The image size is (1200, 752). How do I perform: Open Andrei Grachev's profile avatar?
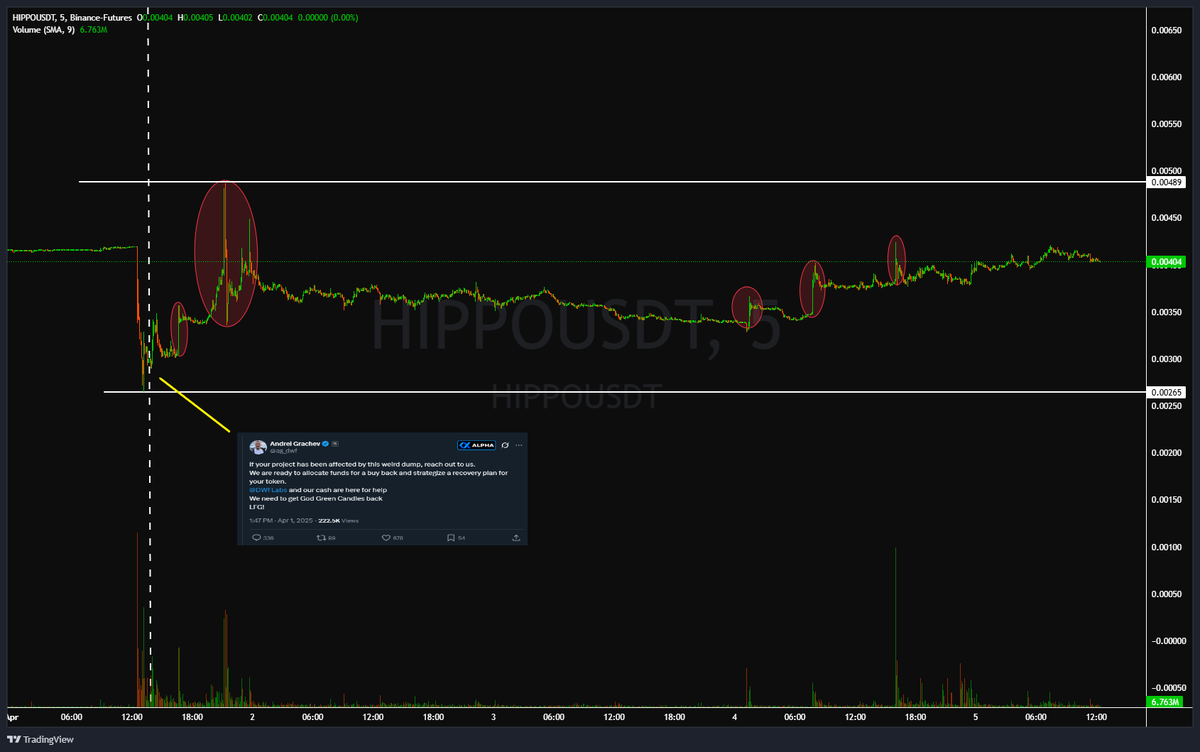pos(259,446)
